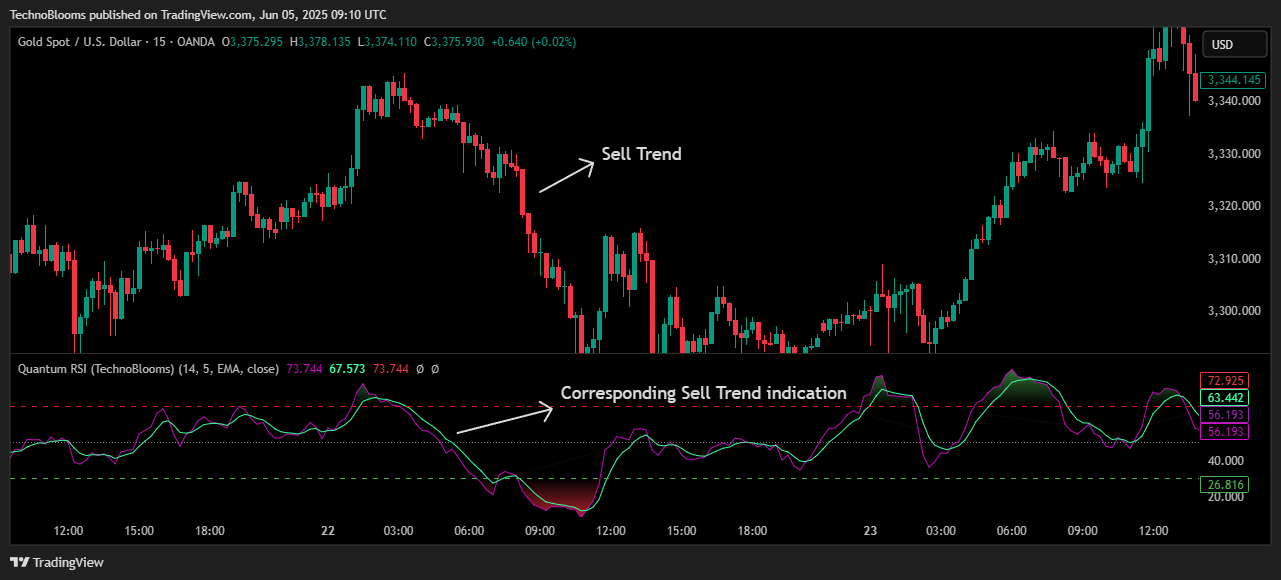Click the Corresponding Sell Trend indication text
Image resolution: width=1281 pixels, height=580 pixels.
703,393
